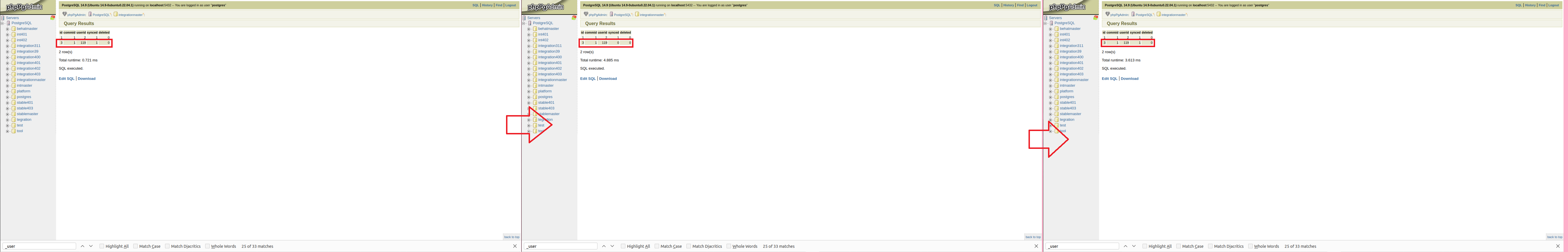Image resolution: width=1568 pixels, height=252 pixels.
Task: Toggle Highlight All in 0.721 ms window
Action: coord(102,246)
